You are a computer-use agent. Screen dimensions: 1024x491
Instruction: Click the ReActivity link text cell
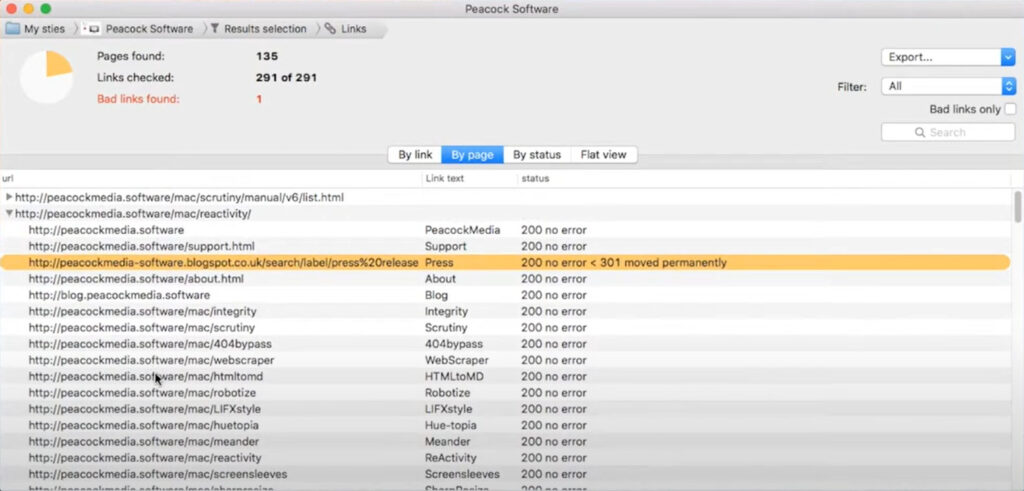[451, 458]
